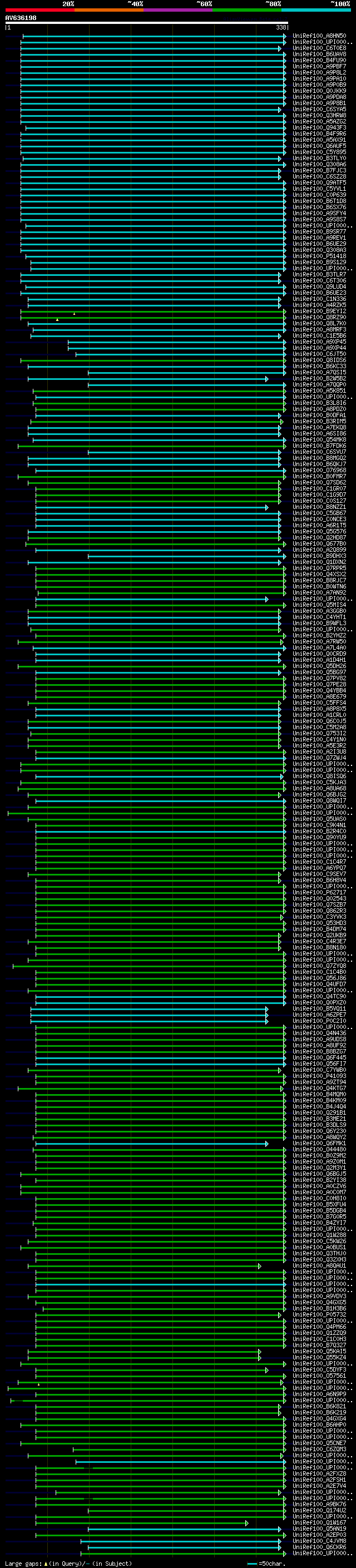Viewport: 356px width, 1568px height.
Task: Select hit label UniRef100_B9S129
Action: coord(319,263)
